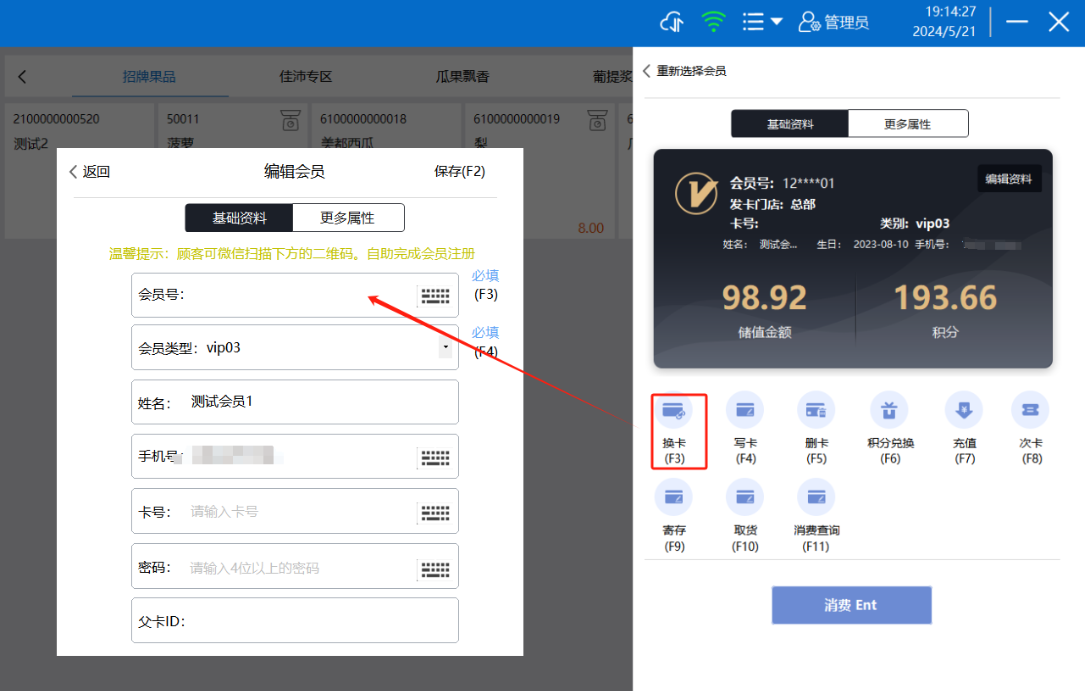This screenshot has height=691, width=1085.
Task: Click the gold V member logo
Action: click(697, 194)
